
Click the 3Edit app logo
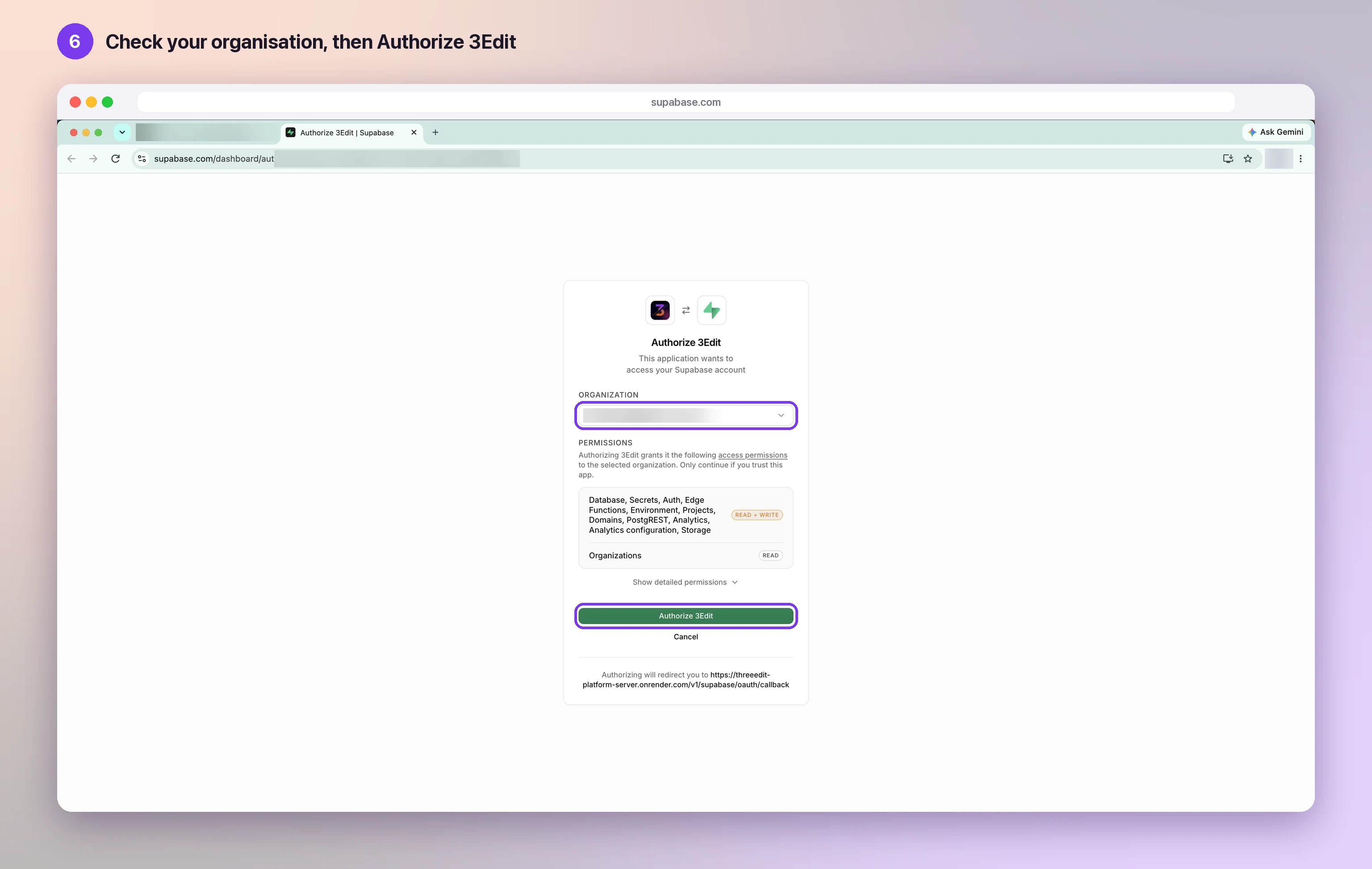coord(660,310)
